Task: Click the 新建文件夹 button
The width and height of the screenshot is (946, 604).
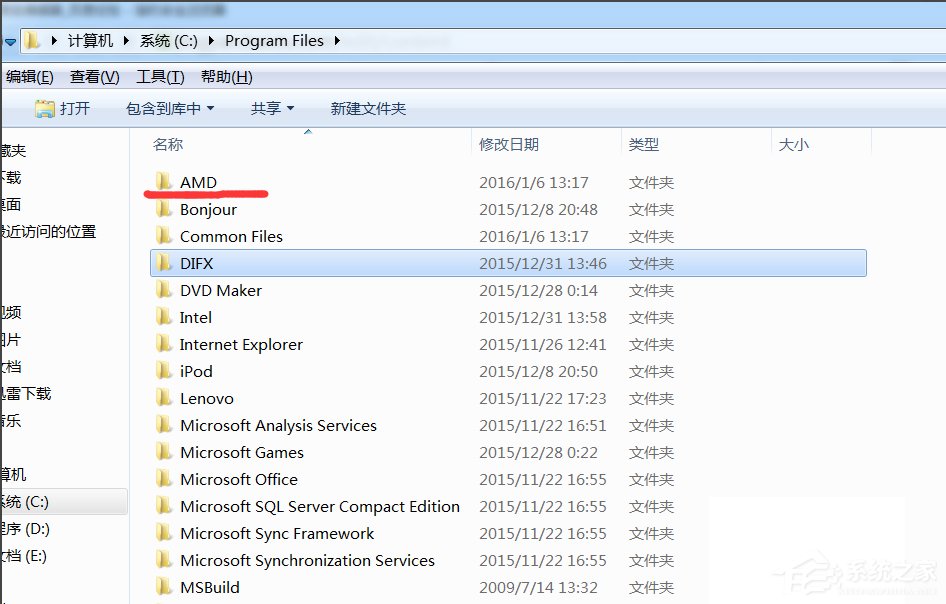Action: coord(367,108)
